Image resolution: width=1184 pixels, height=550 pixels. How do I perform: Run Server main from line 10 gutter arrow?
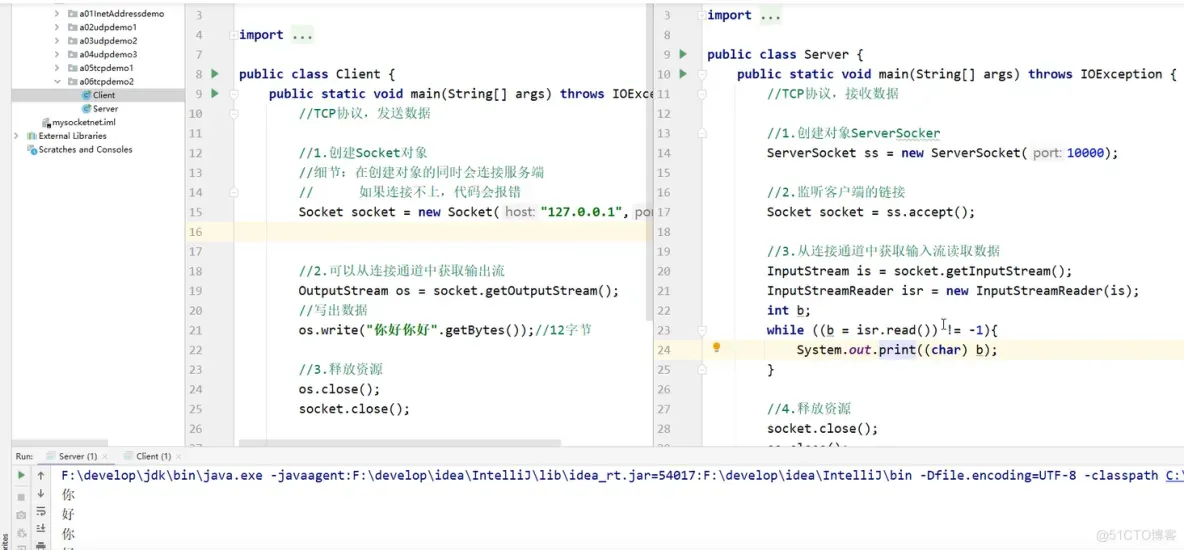click(683, 74)
